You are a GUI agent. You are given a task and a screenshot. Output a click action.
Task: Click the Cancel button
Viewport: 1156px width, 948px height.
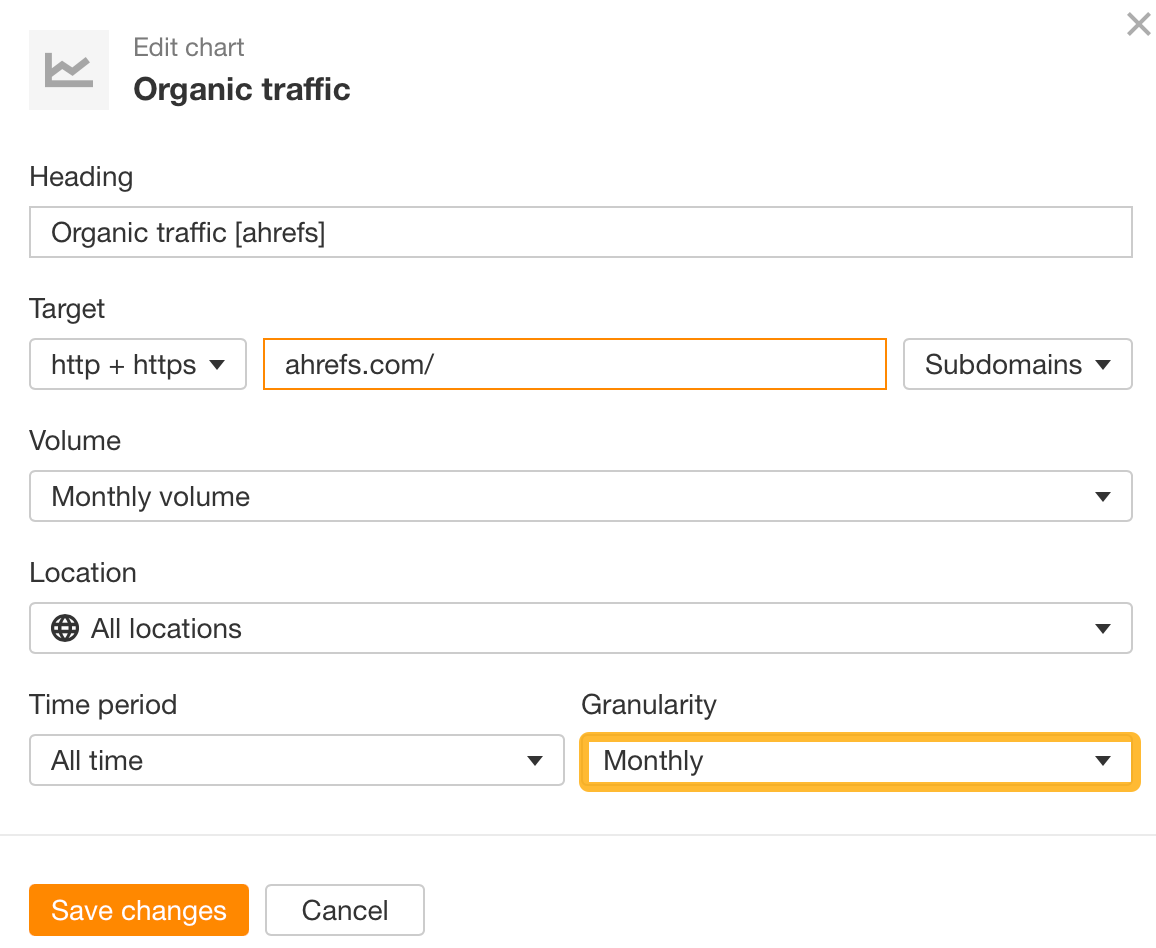[x=344, y=910]
